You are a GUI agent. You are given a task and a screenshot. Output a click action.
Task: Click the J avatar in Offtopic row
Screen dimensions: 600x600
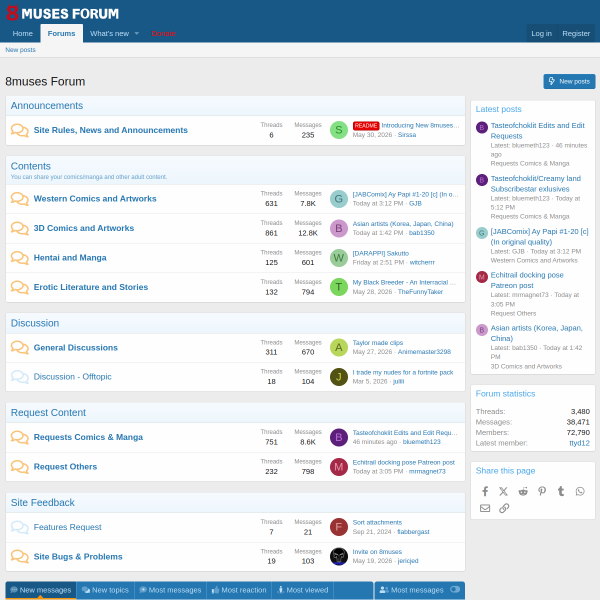[x=339, y=377]
